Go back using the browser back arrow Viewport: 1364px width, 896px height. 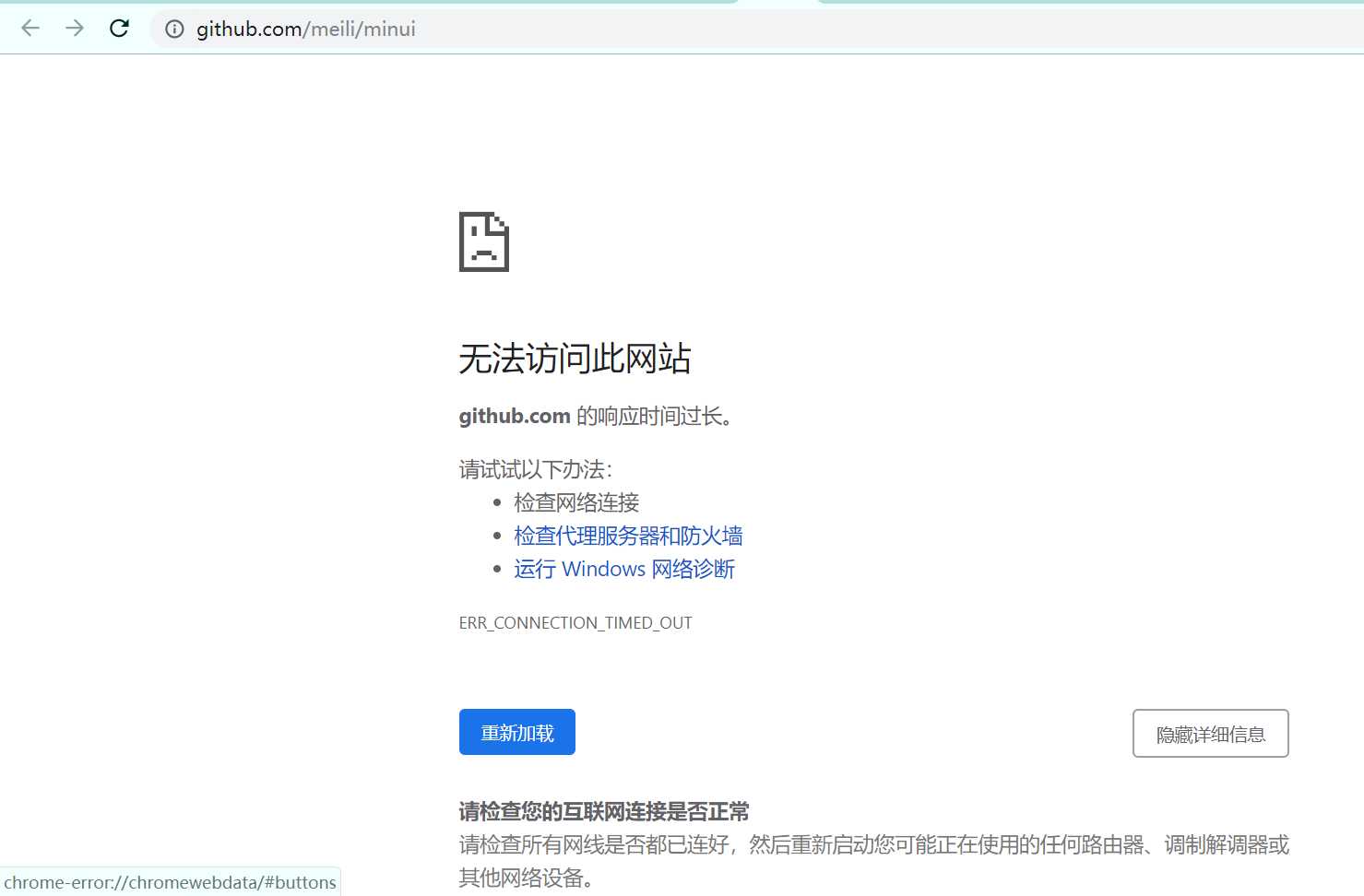click(30, 29)
